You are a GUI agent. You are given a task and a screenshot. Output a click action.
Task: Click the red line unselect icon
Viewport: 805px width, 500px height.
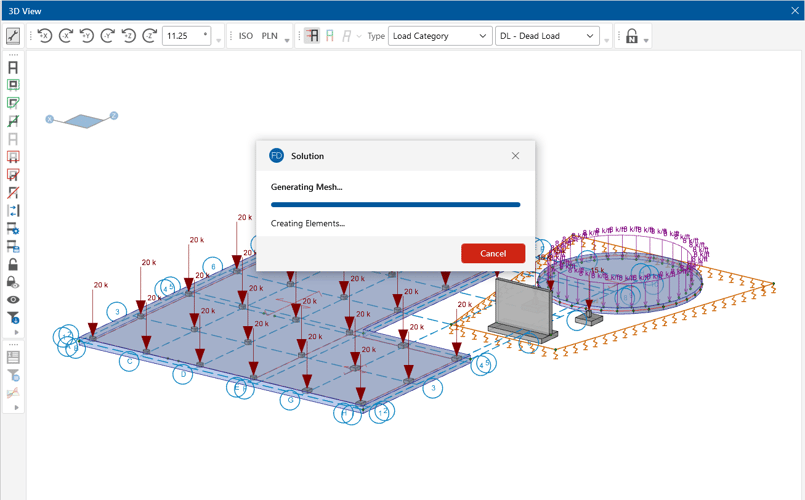point(13,193)
